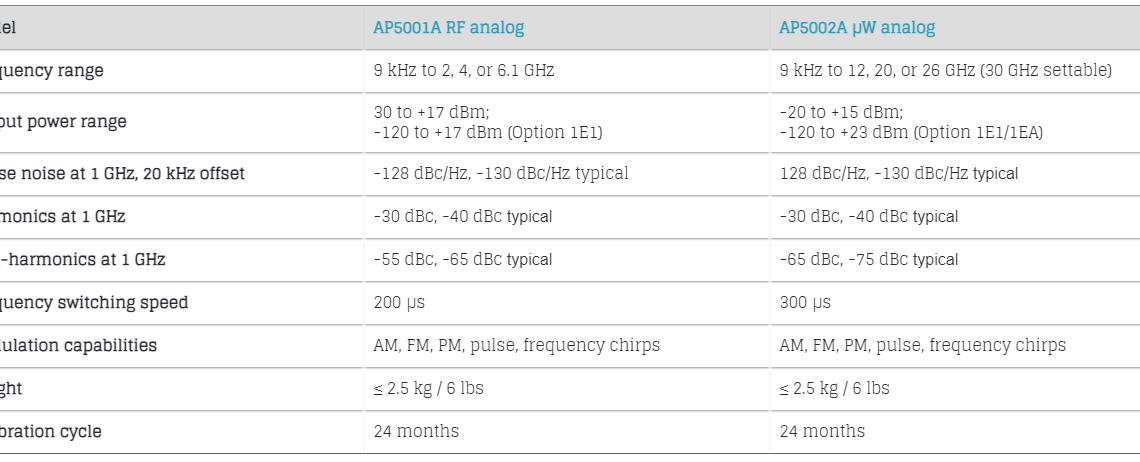This screenshot has width=1140, height=462.
Task: Select the 300 µs switching speed value
Action: 805,302
